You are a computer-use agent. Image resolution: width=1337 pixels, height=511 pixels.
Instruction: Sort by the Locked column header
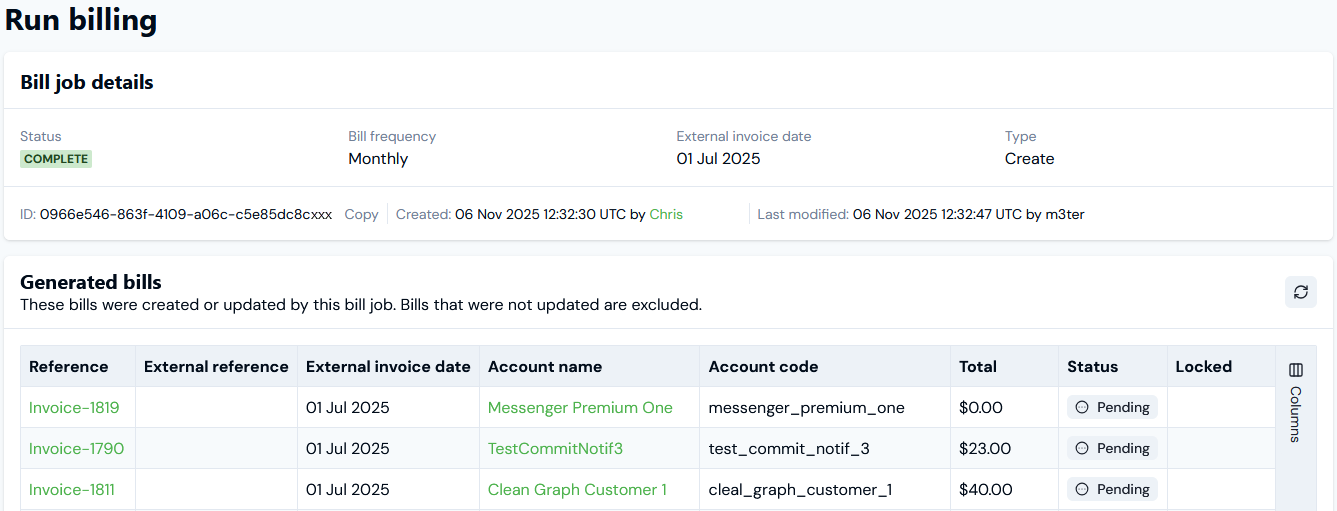point(1203,366)
